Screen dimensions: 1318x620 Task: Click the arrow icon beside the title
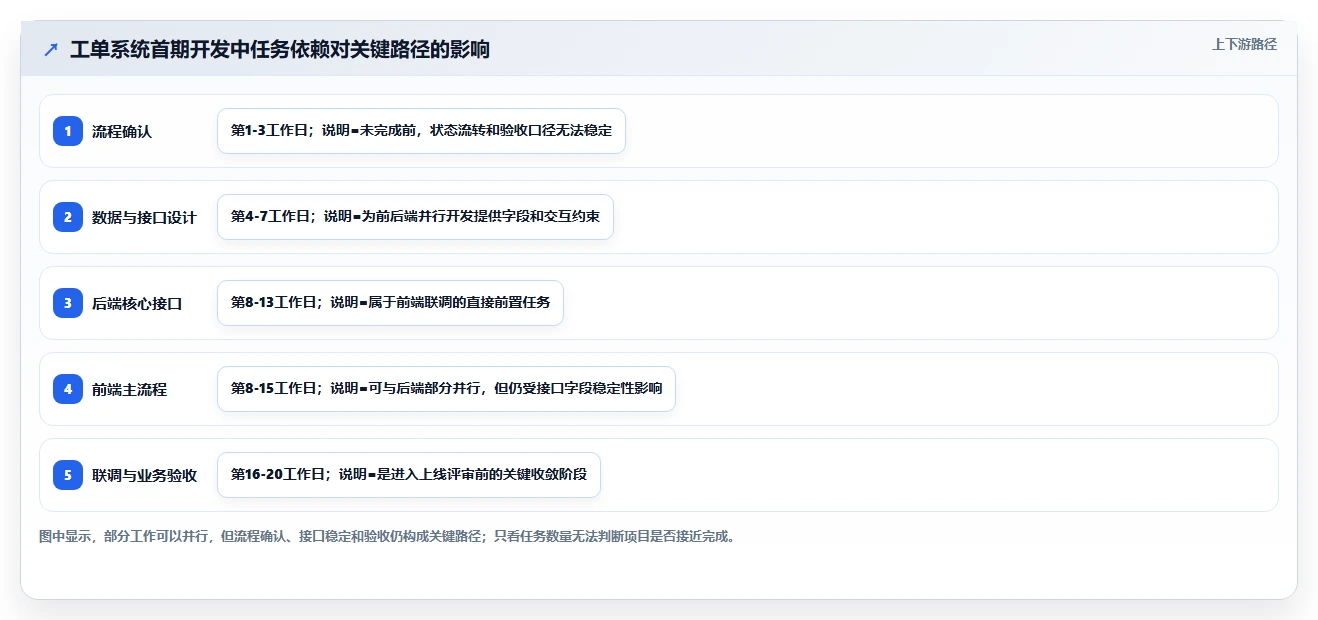51,49
